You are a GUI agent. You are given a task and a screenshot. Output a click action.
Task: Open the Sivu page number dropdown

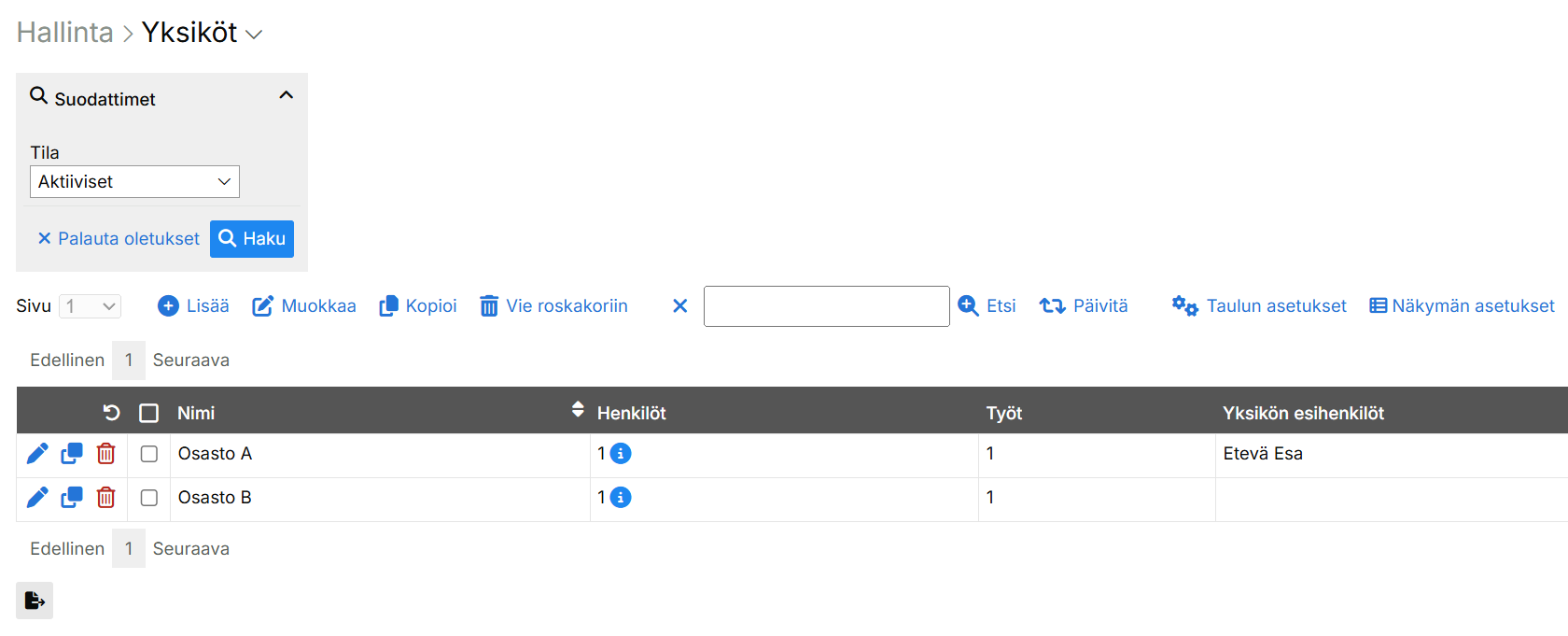(91, 306)
